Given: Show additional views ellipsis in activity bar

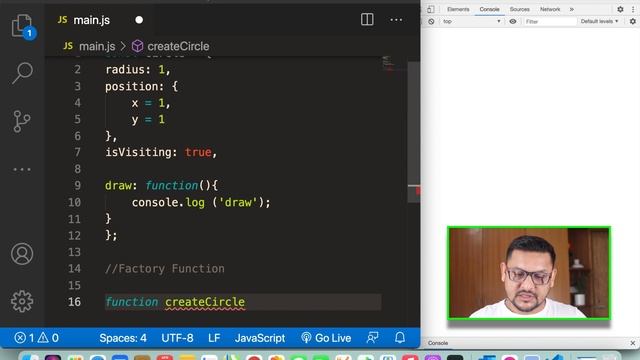Looking at the screenshot, I should click(x=22, y=169).
